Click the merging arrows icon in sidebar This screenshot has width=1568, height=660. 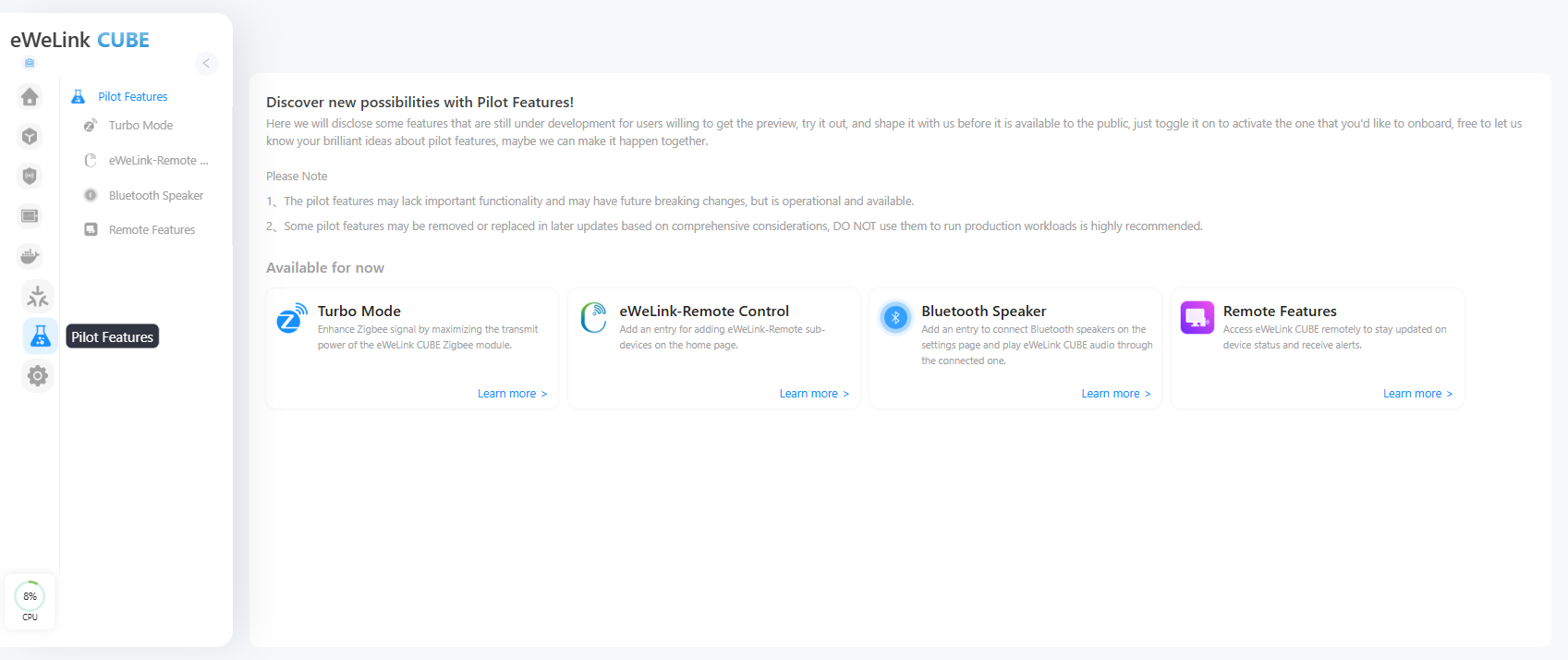(38, 297)
